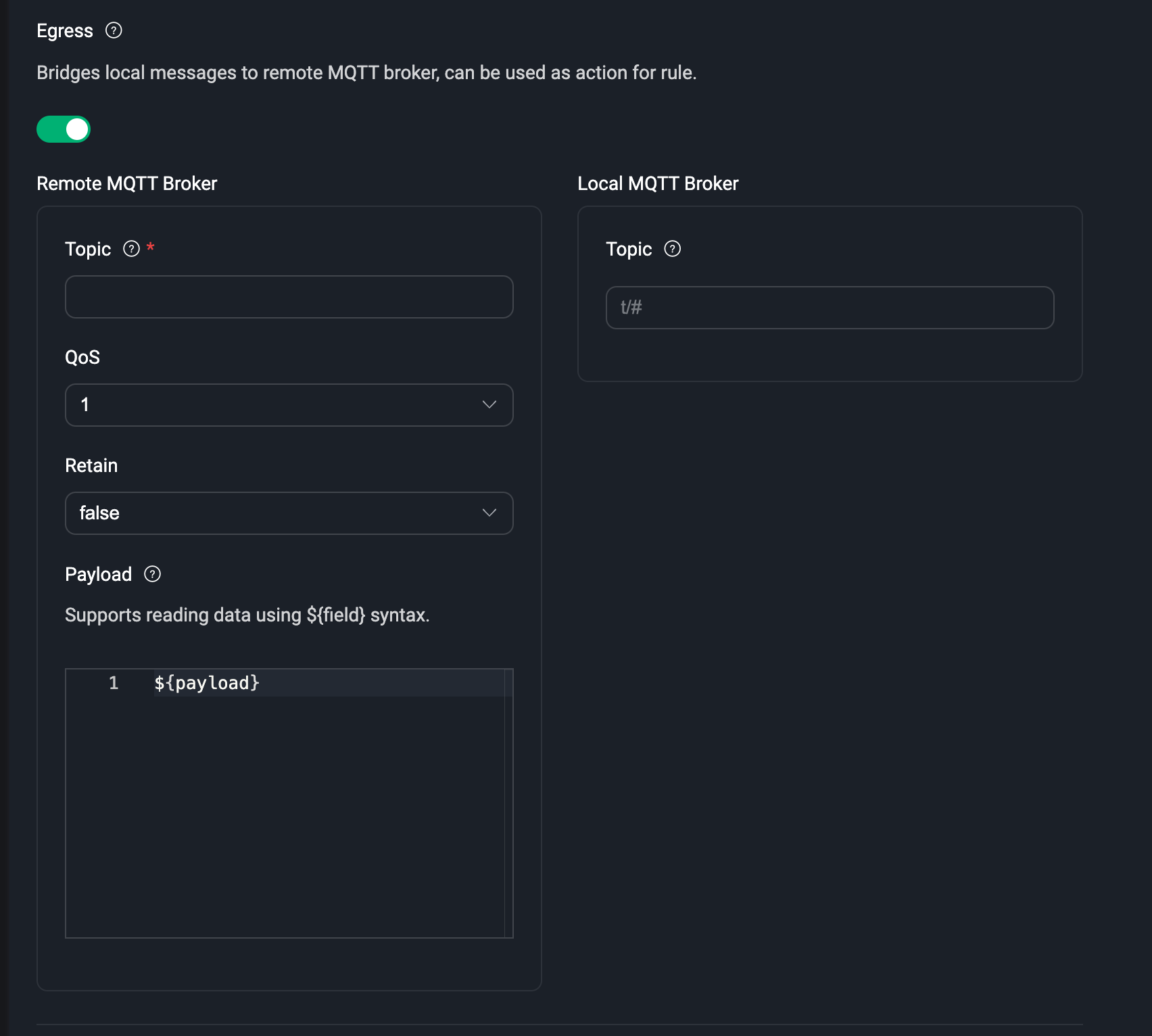Screen dimensions: 1152x1036
Task: Click the help icon next to Egress
Action: [114, 30]
